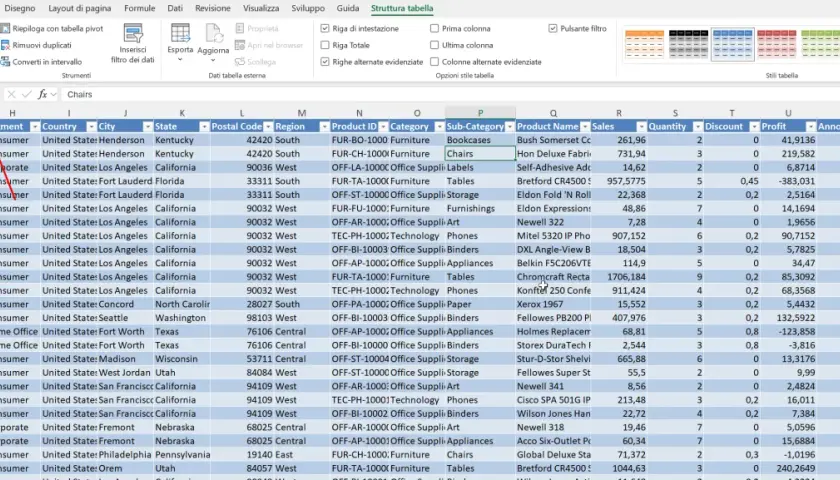The width and height of the screenshot is (840, 480).
Task: Open the Postal Code filter dropdown
Action: point(268,126)
